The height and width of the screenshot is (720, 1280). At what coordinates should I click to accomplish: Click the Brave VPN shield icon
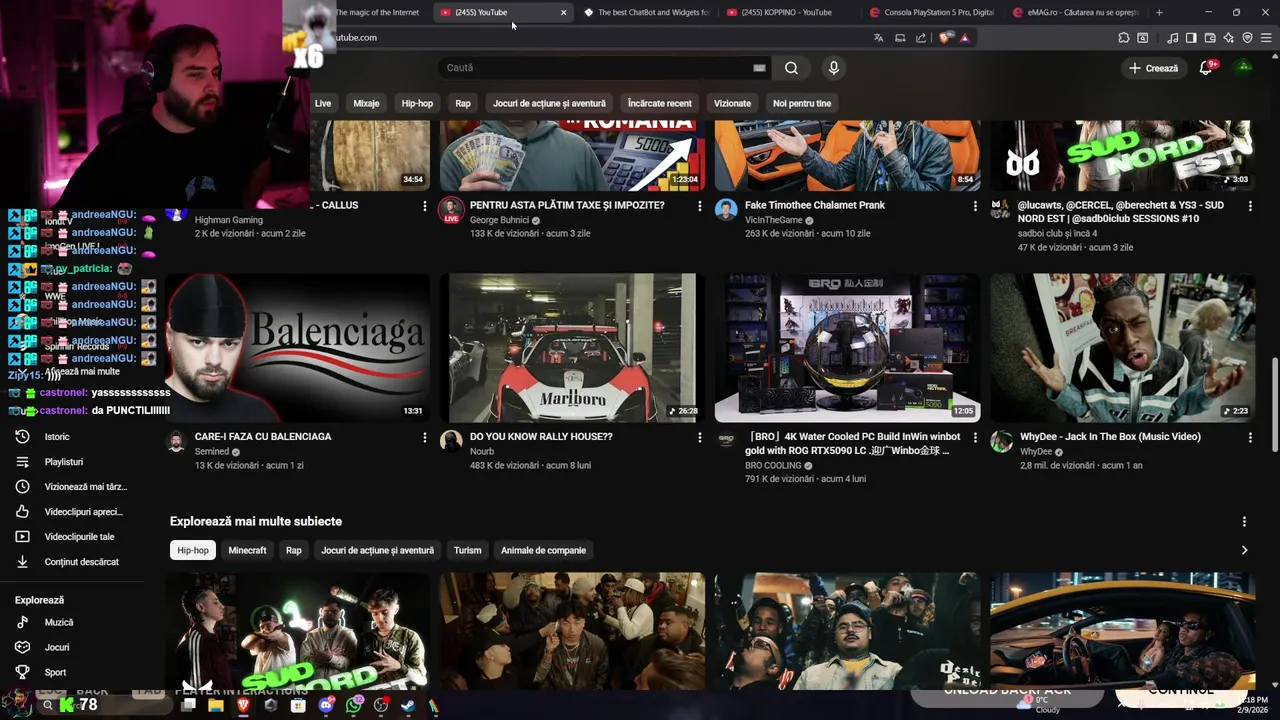tap(1247, 38)
